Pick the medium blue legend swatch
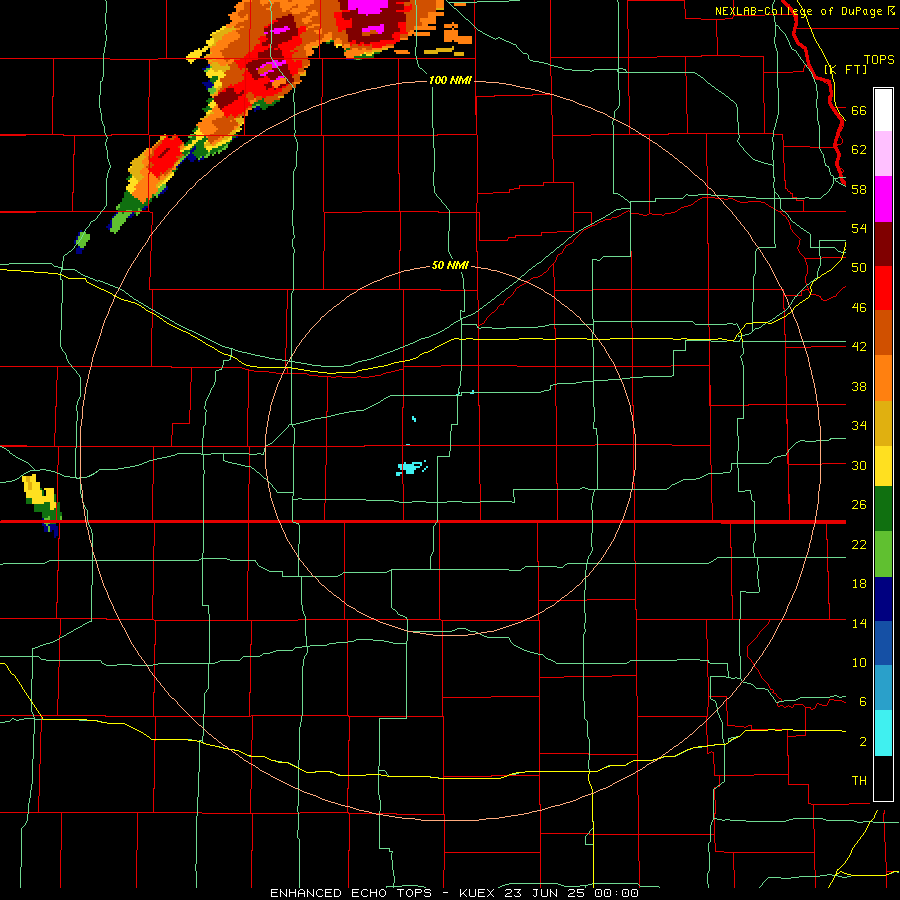 (x=883, y=643)
